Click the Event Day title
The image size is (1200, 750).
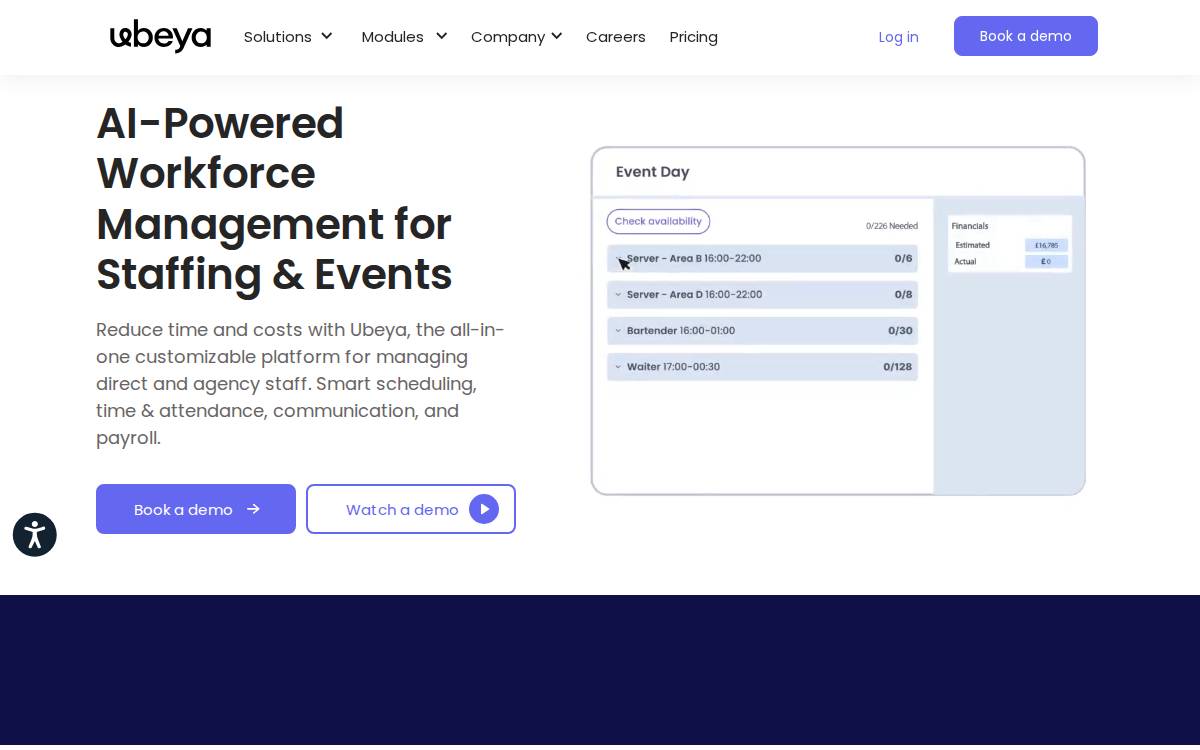click(653, 172)
